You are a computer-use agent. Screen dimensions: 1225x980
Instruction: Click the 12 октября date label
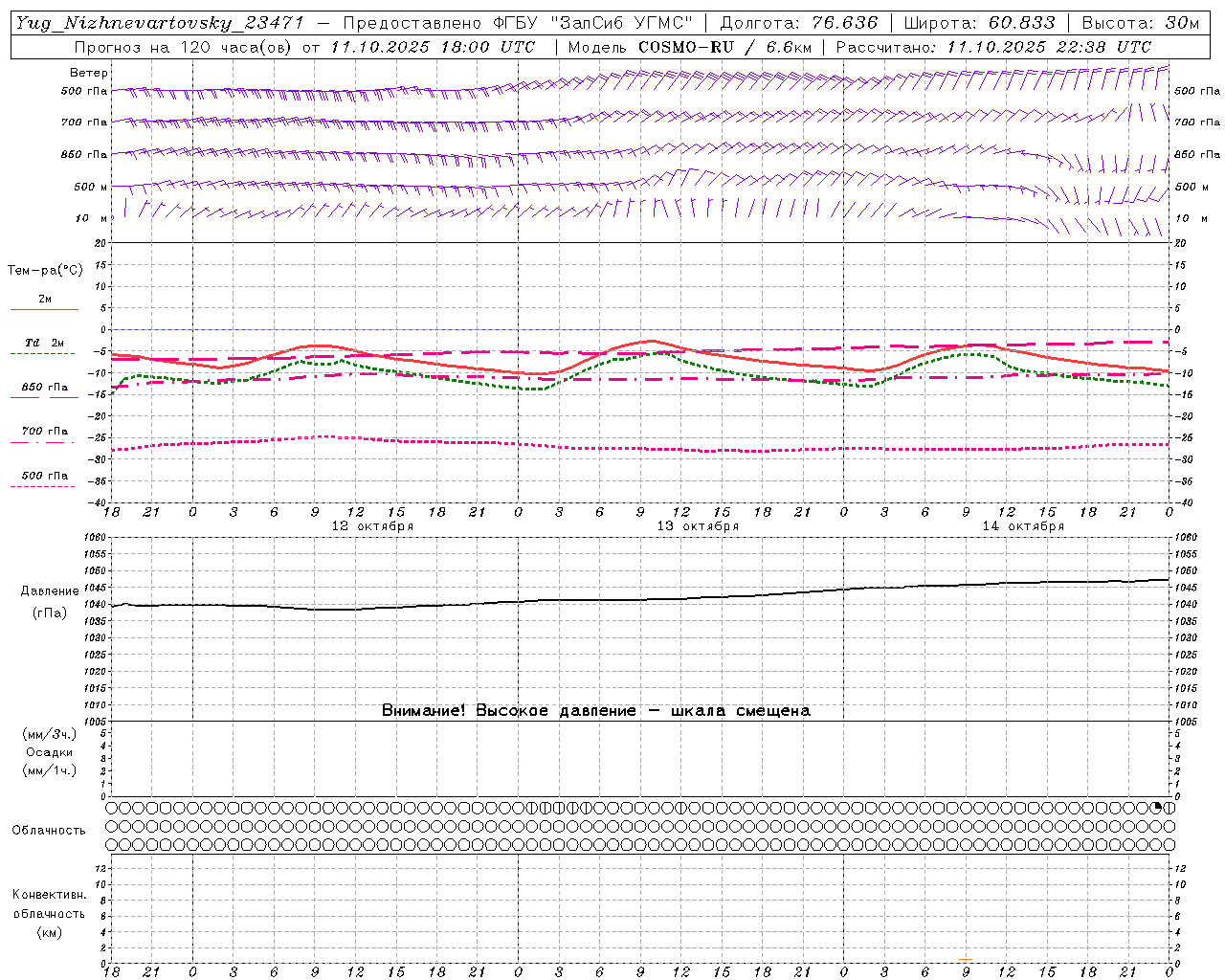(x=372, y=526)
